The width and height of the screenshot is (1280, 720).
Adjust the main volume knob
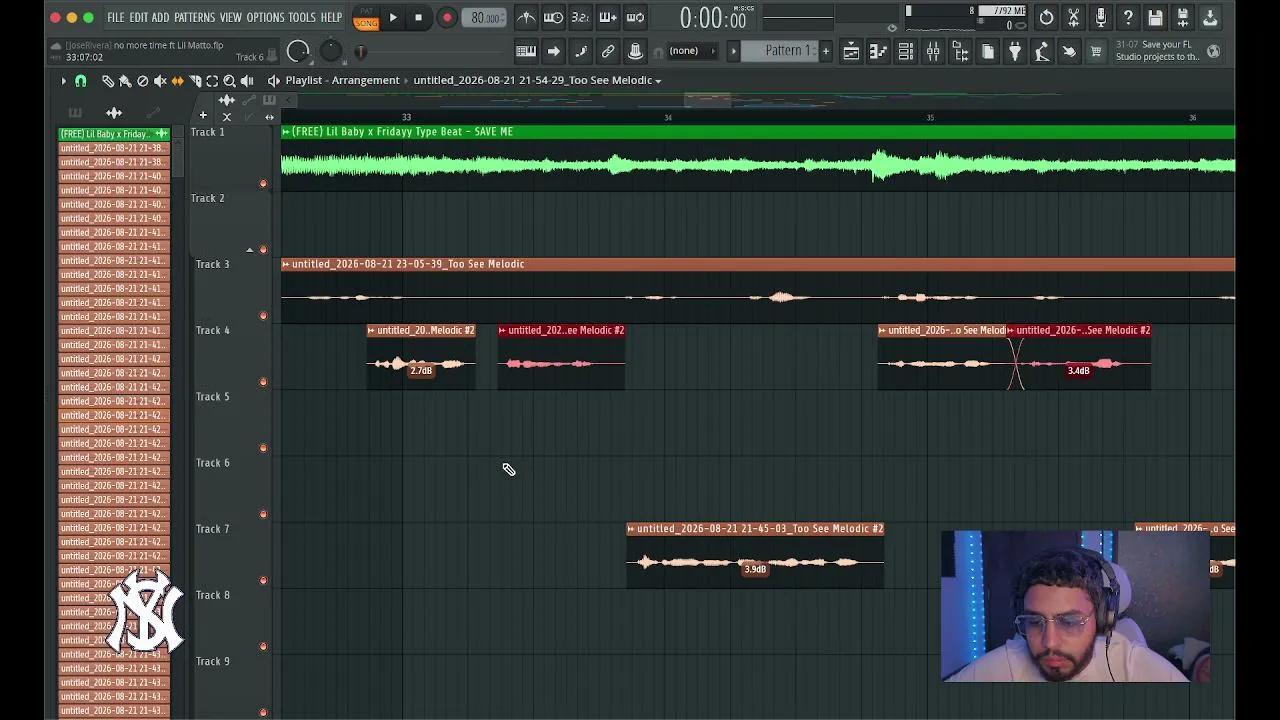pyautogui.click(x=298, y=52)
